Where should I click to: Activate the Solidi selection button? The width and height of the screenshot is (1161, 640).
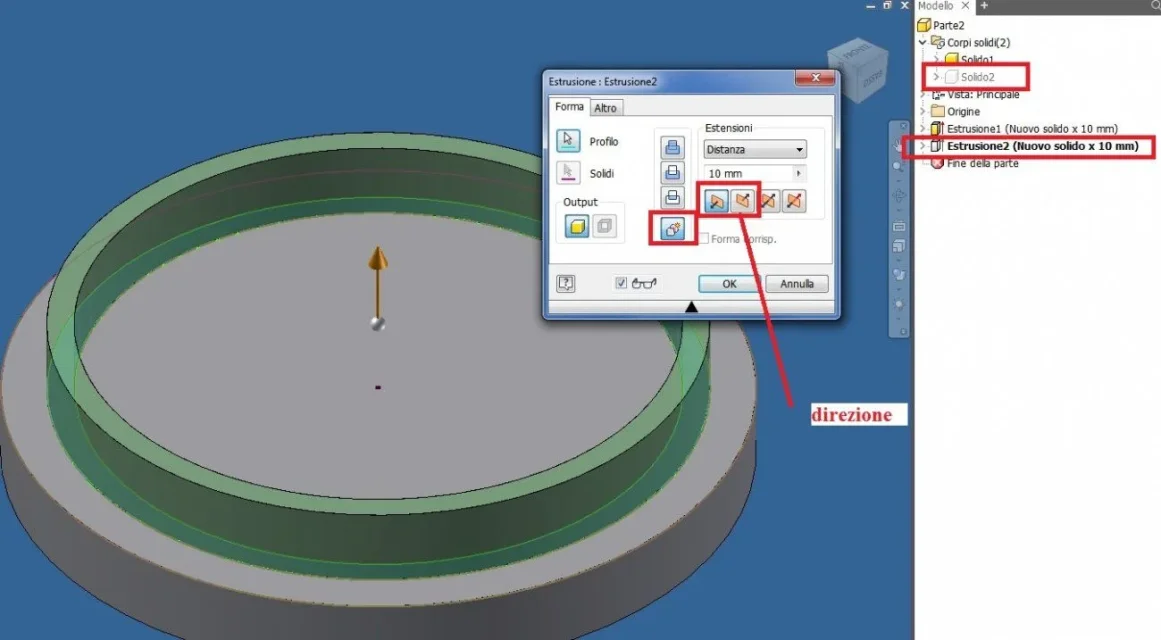click(568, 173)
